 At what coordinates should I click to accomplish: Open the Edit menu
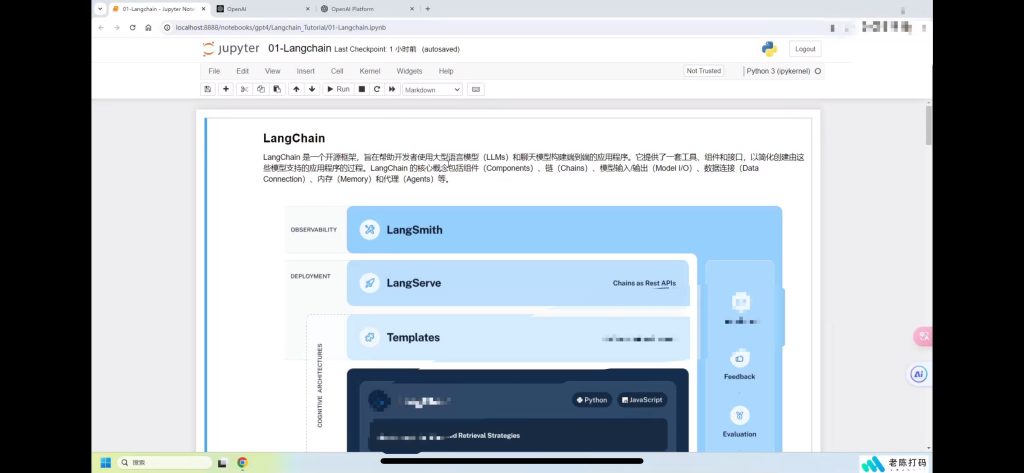(x=242, y=71)
